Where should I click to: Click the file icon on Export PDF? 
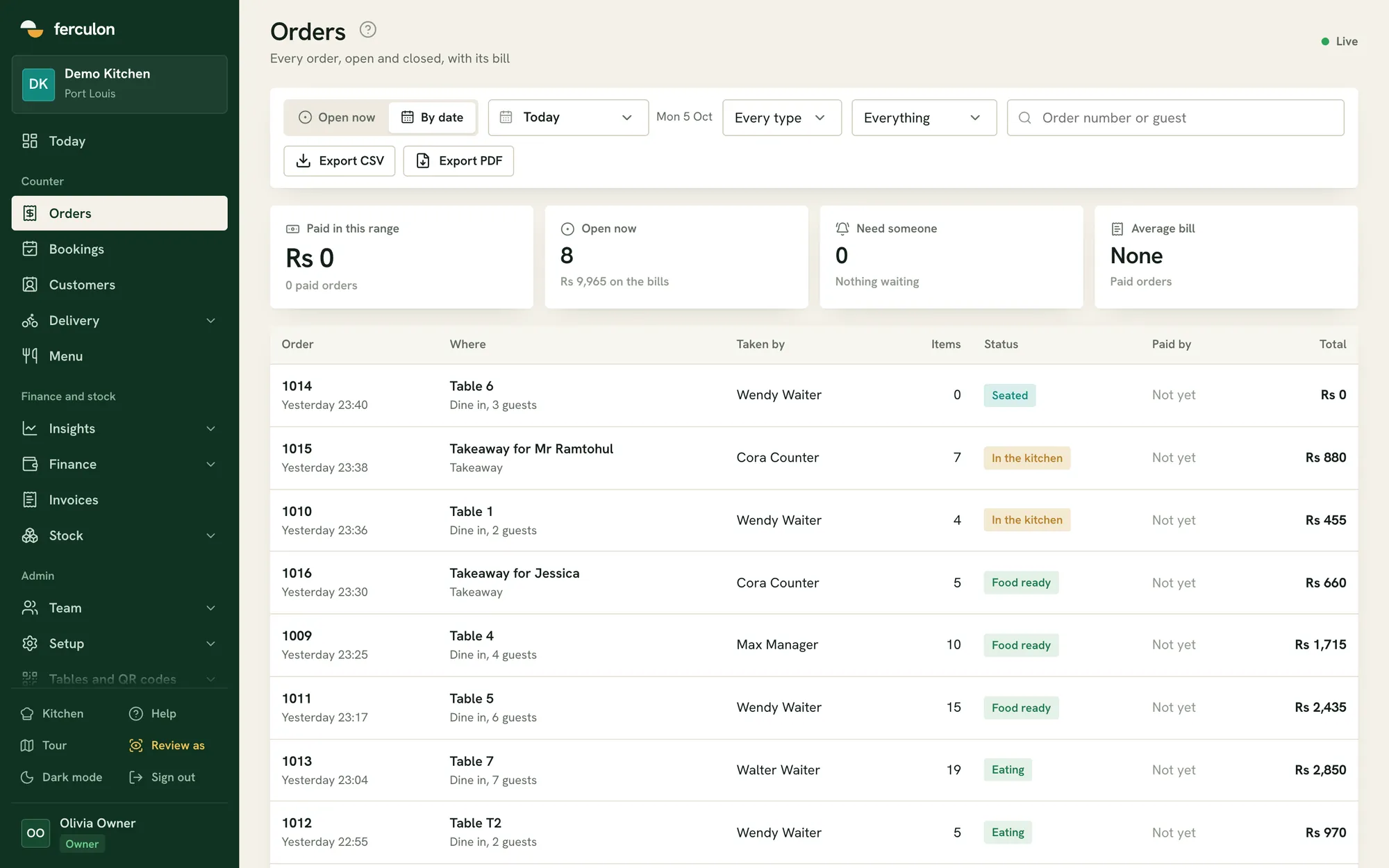click(423, 161)
